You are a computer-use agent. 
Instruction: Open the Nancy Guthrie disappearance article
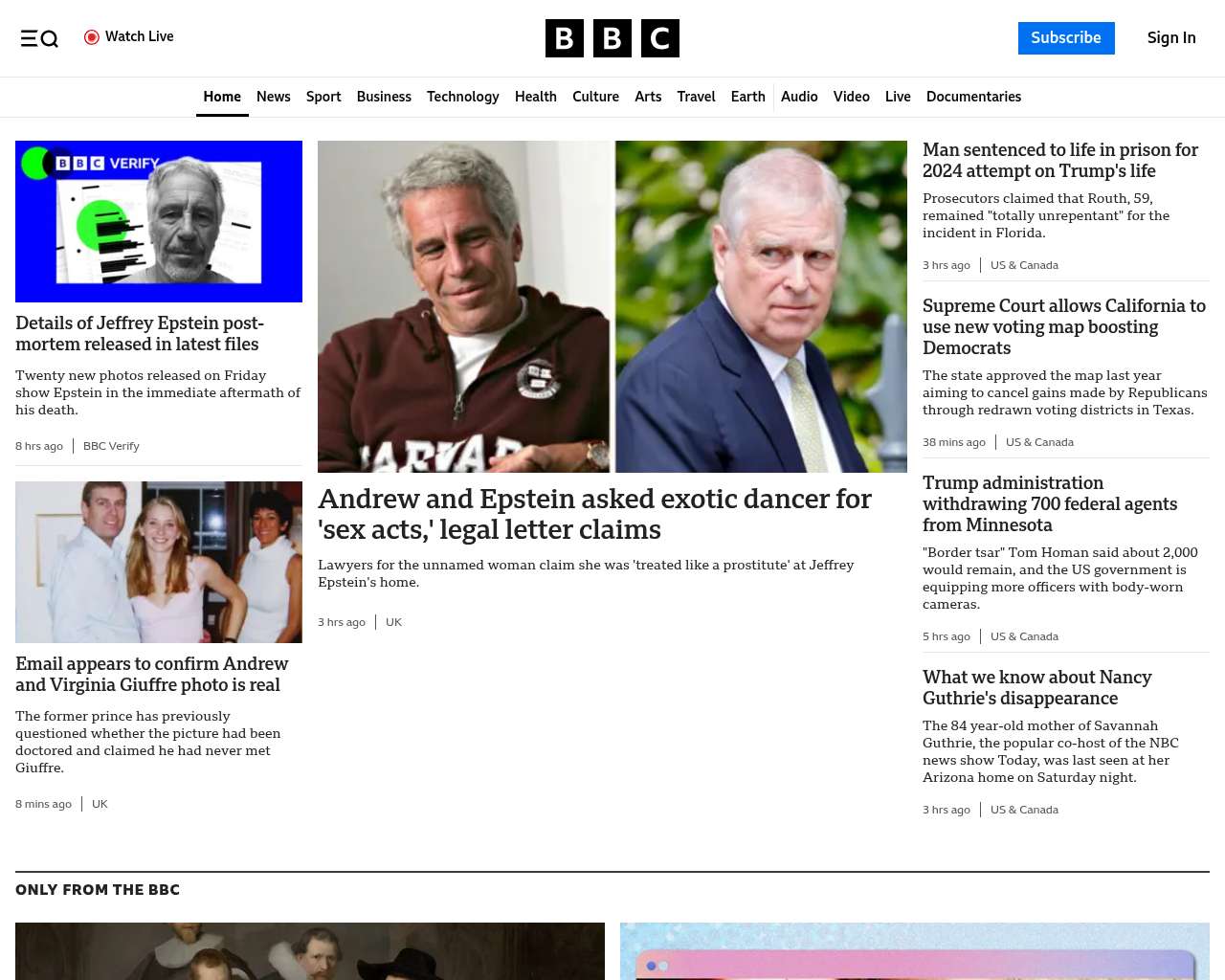[1036, 687]
